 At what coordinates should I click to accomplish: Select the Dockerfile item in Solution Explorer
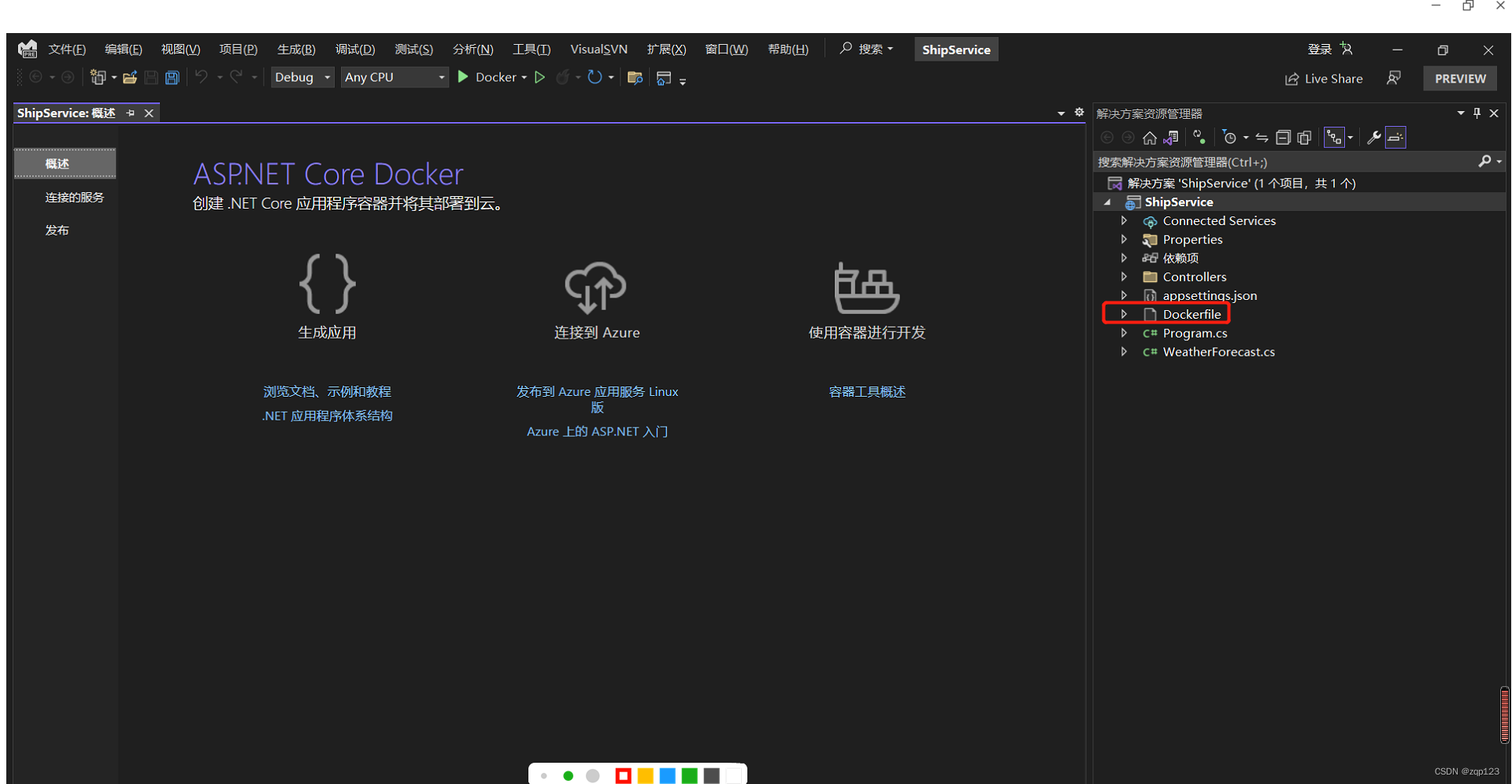click(x=1193, y=313)
